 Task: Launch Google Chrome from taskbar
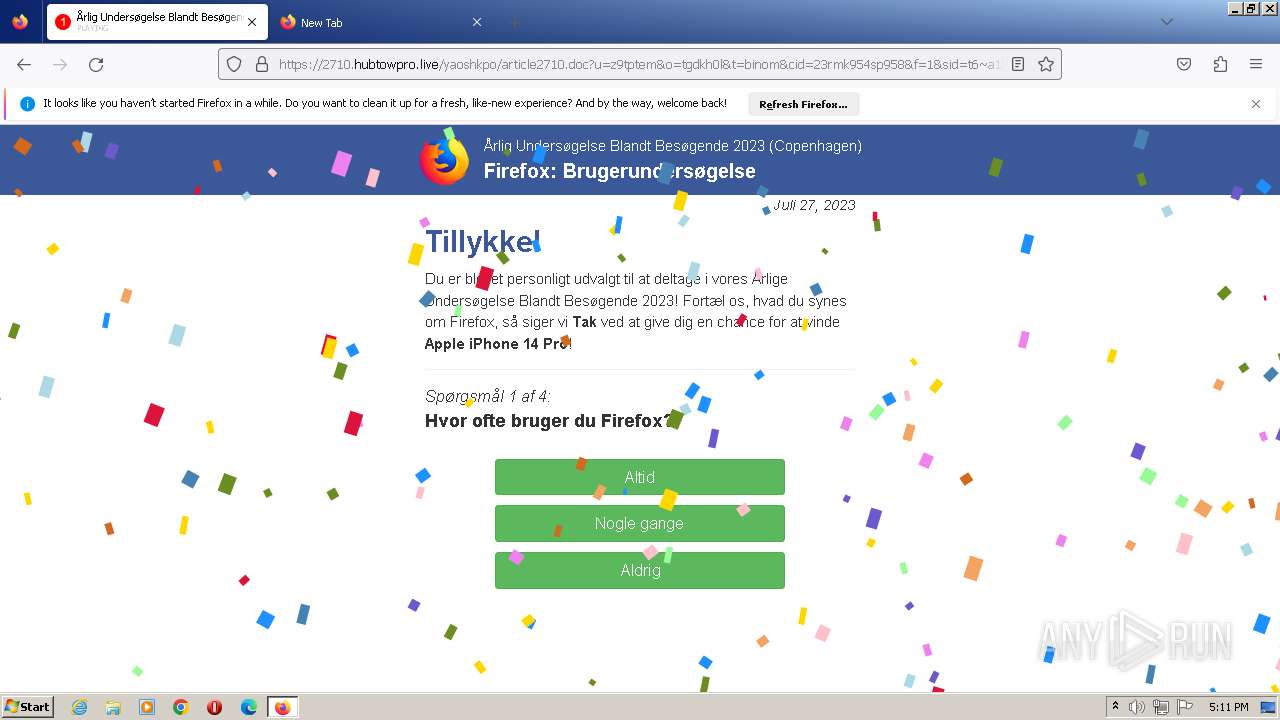pos(181,707)
